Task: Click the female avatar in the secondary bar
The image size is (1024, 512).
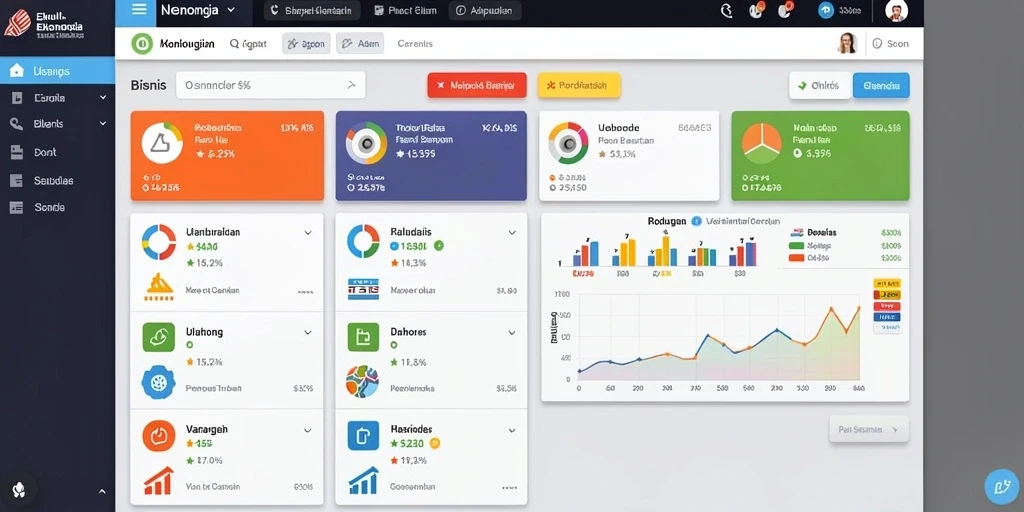Action: click(x=847, y=43)
